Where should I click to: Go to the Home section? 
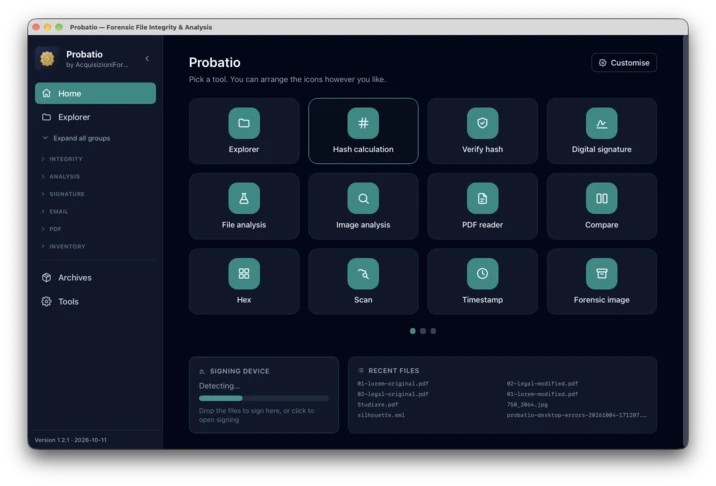[95, 93]
